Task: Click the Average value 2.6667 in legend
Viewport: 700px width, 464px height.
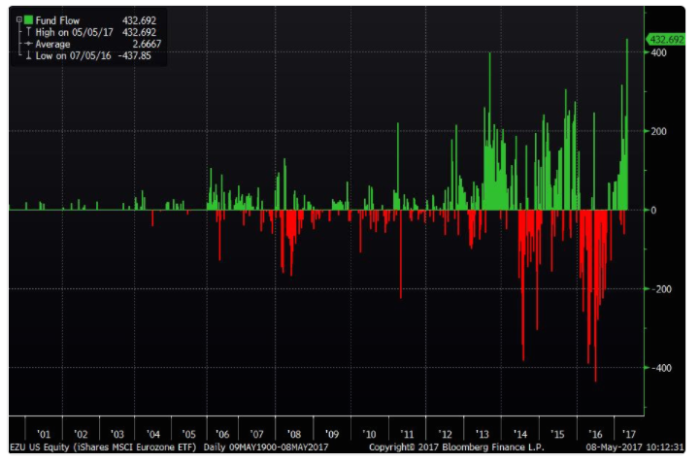Action: pos(147,44)
